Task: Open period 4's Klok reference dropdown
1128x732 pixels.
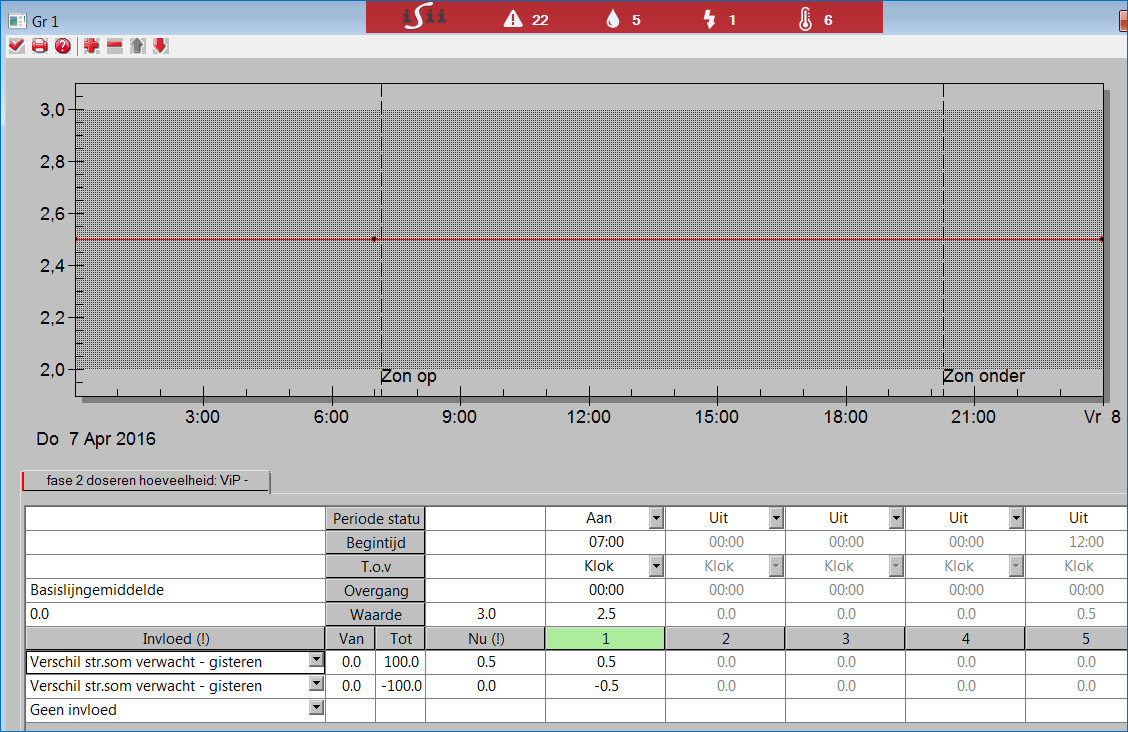Action: (x=1016, y=566)
